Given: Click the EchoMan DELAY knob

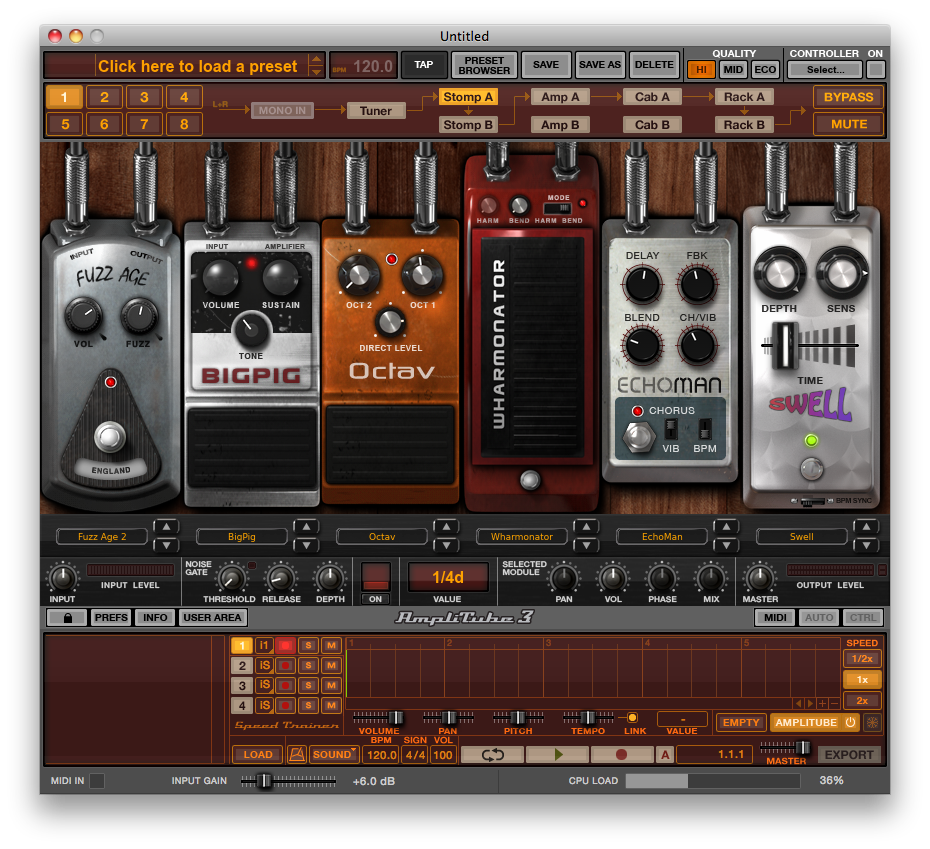Looking at the screenshot, I should [x=642, y=284].
